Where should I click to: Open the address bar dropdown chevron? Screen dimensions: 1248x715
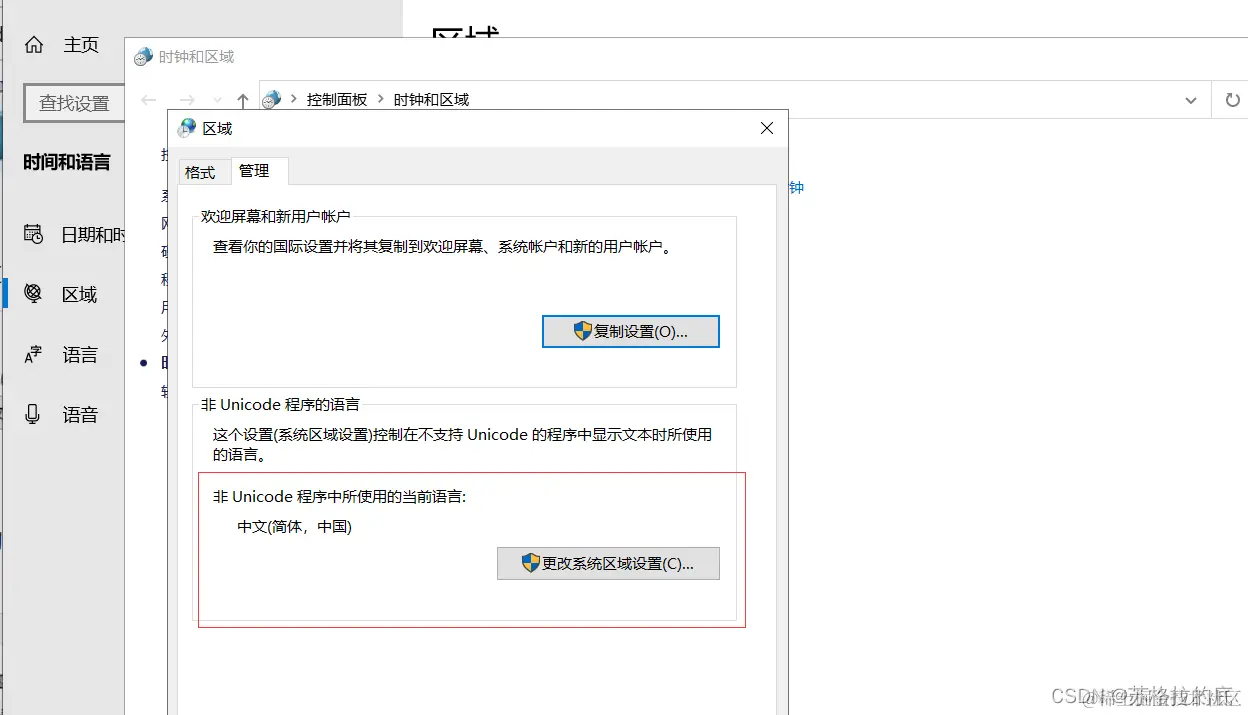point(1190,99)
